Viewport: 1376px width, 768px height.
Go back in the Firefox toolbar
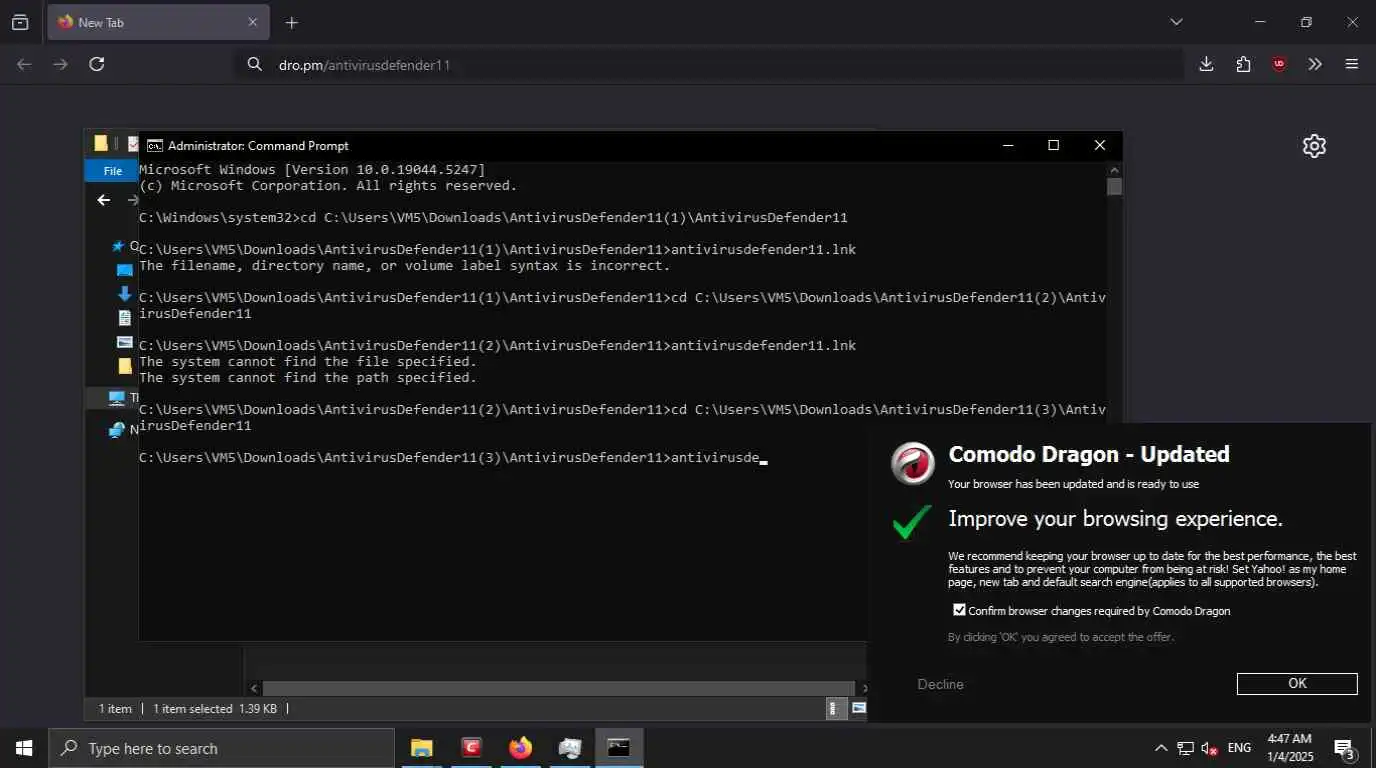(24, 64)
